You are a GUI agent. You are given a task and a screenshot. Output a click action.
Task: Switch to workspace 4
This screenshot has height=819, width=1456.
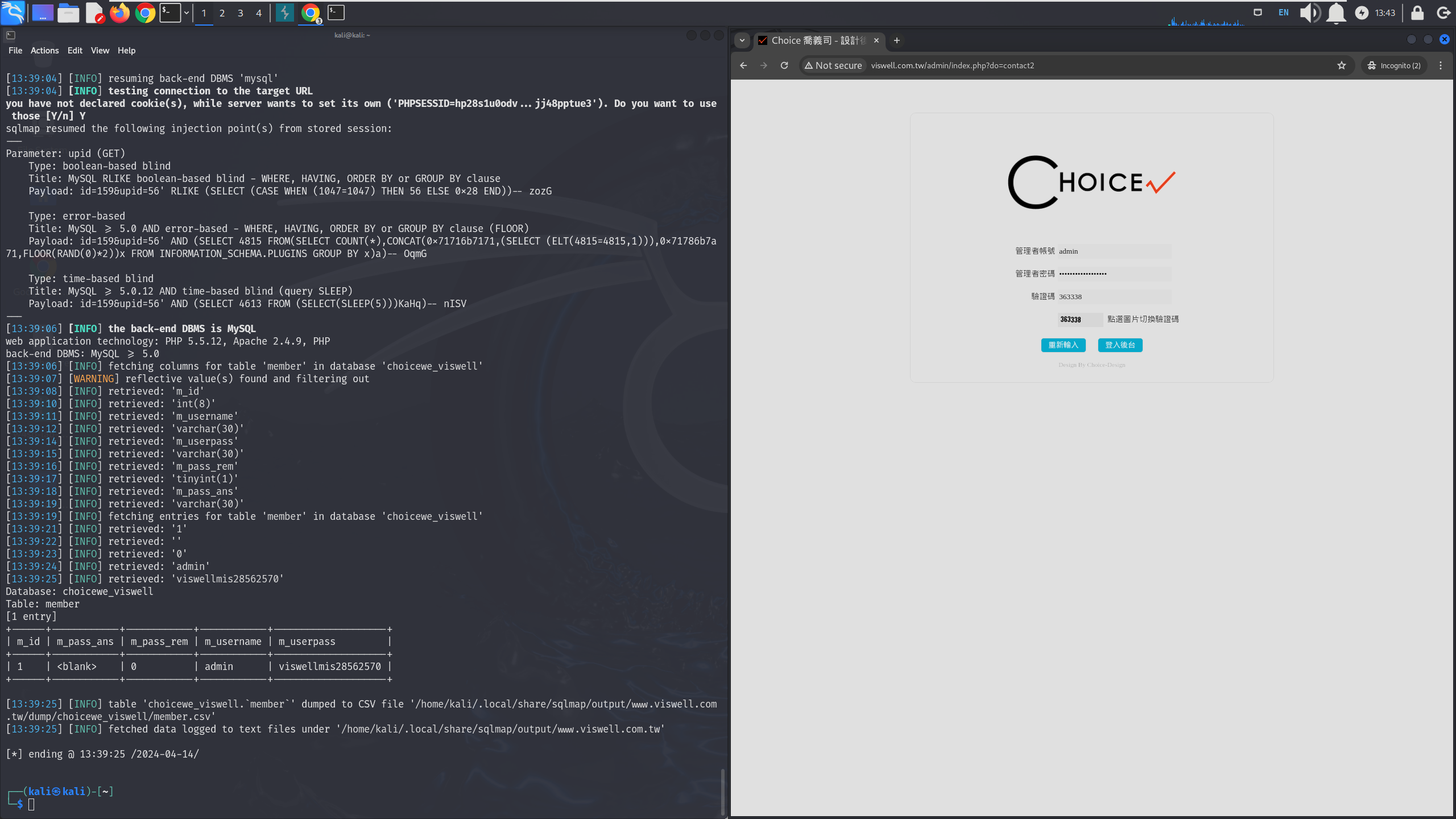click(259, 13)
